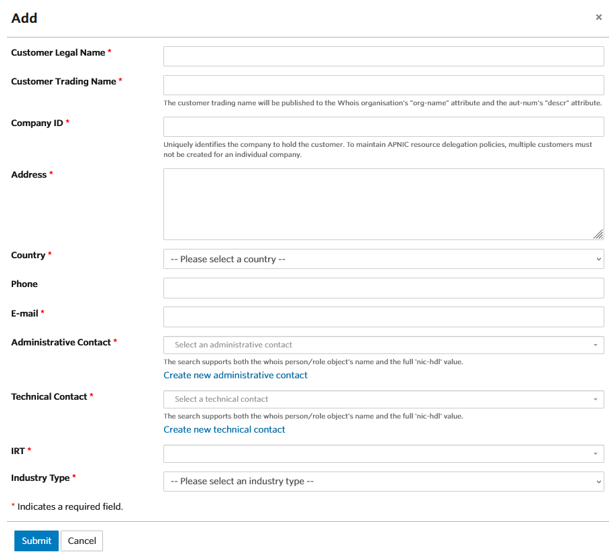Follow Create new administrative contact link

235,375
